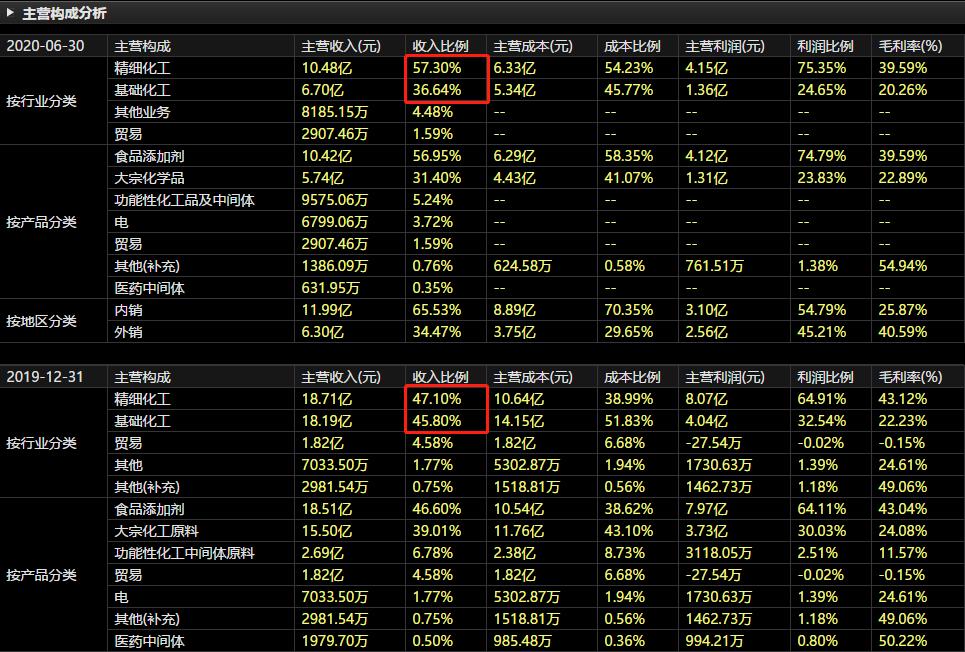965x652 pixels.
Task: Click 医药中间体 revenue 1979.70万
Action: [335, 641]
